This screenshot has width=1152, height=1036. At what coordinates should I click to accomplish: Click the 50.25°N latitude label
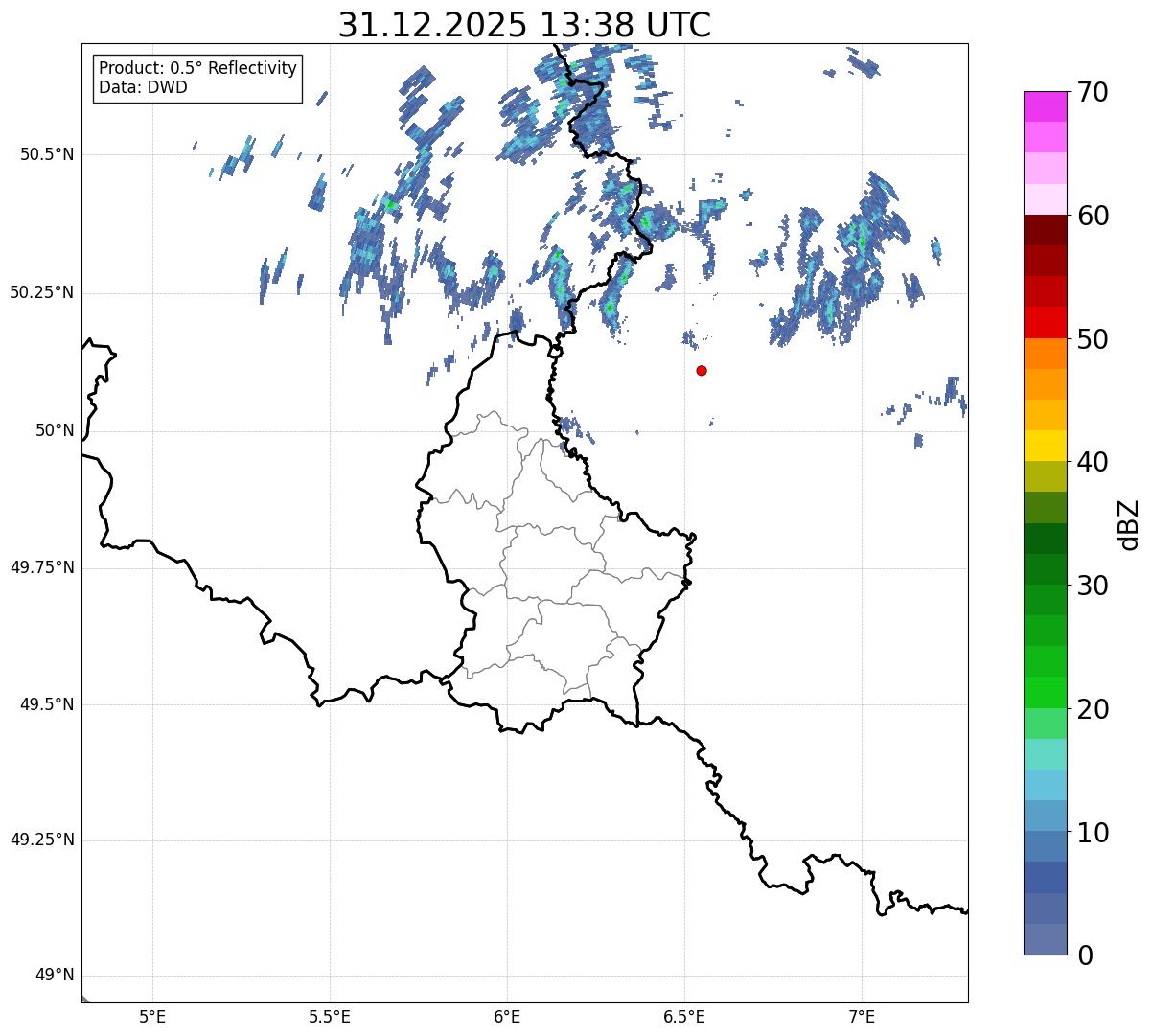click(x=42, y=292)
